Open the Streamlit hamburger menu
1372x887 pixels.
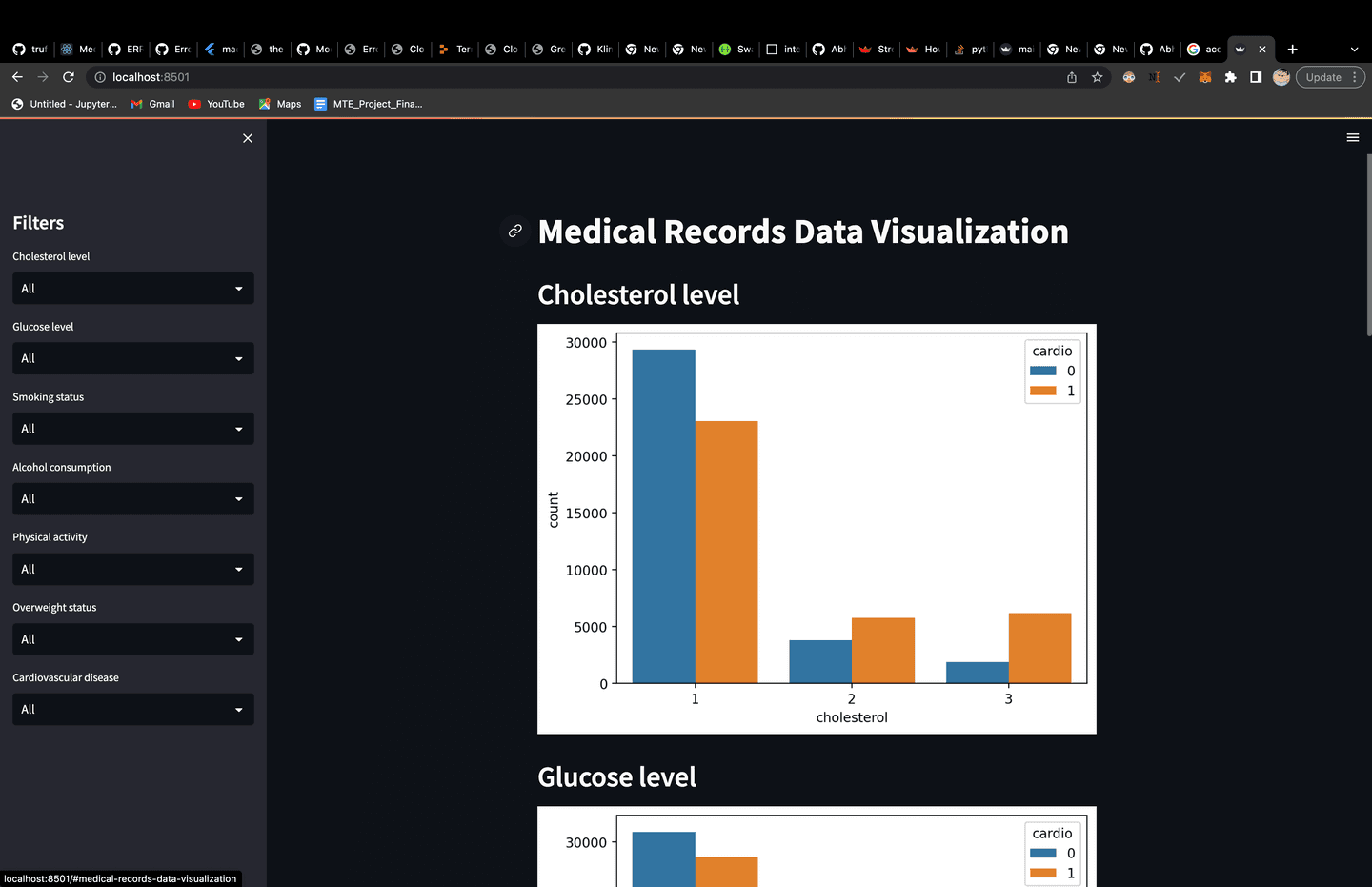pos(1352,138)
